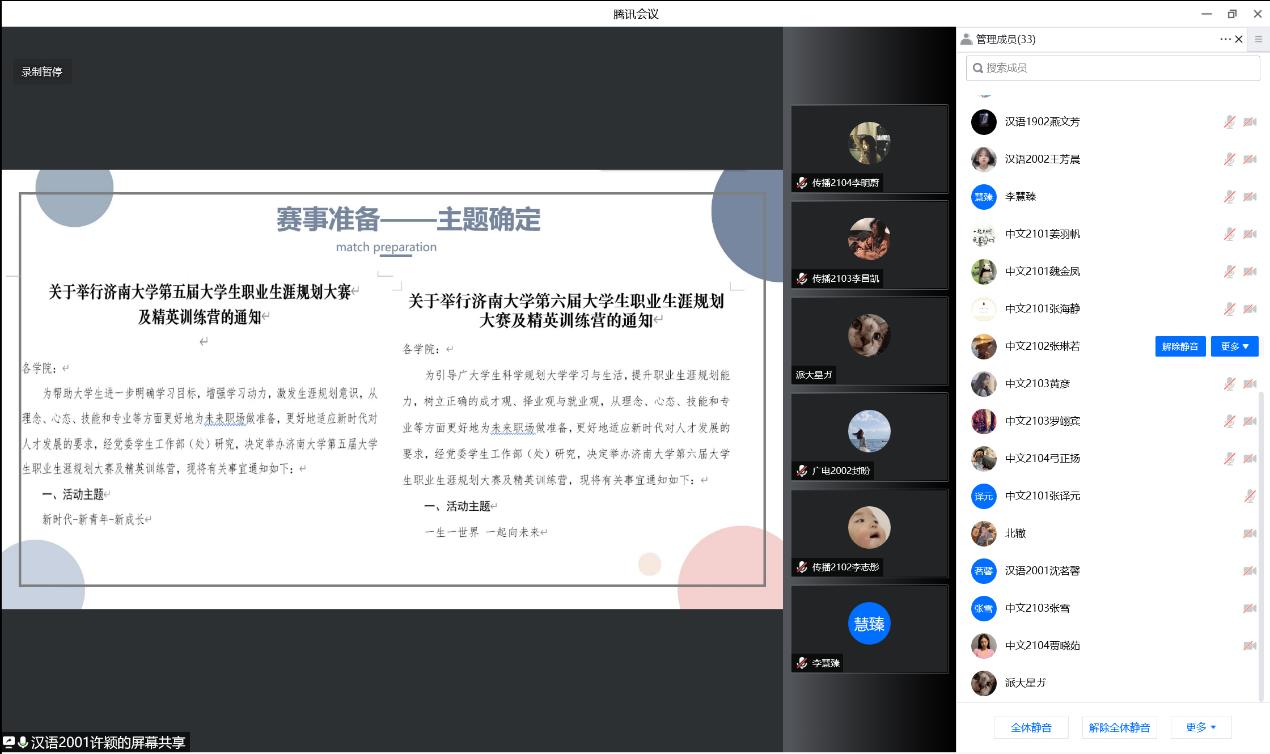Click camera icon for 汉语2001沈茗馨
The width and height of the screenshot is (1270, 754).
coord(1249,571)
